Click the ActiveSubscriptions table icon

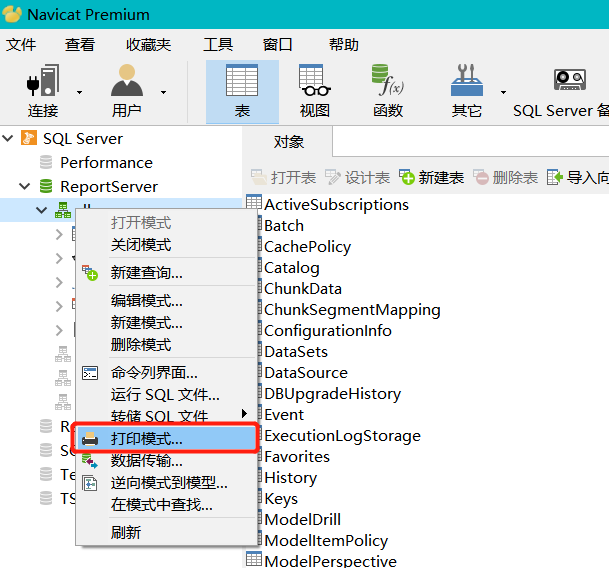click(x=254, y=202)
